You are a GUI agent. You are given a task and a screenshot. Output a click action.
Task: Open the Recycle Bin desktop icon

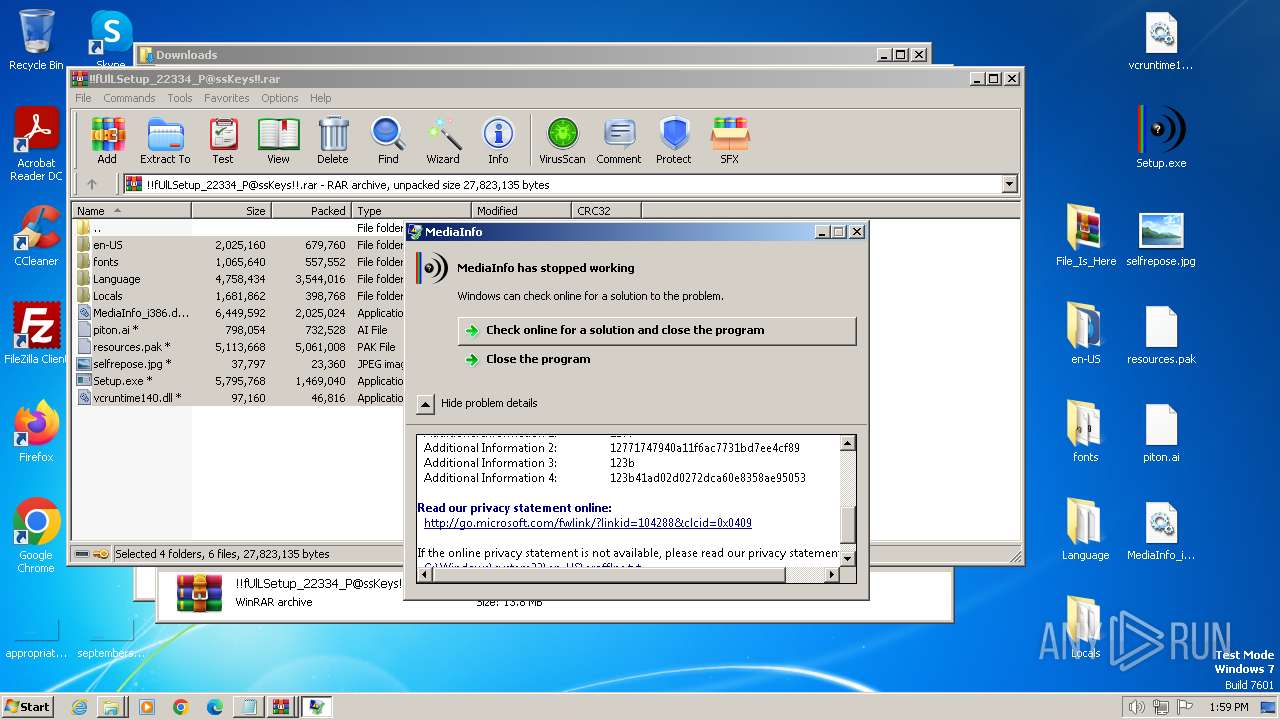click(x=36, y=40)
